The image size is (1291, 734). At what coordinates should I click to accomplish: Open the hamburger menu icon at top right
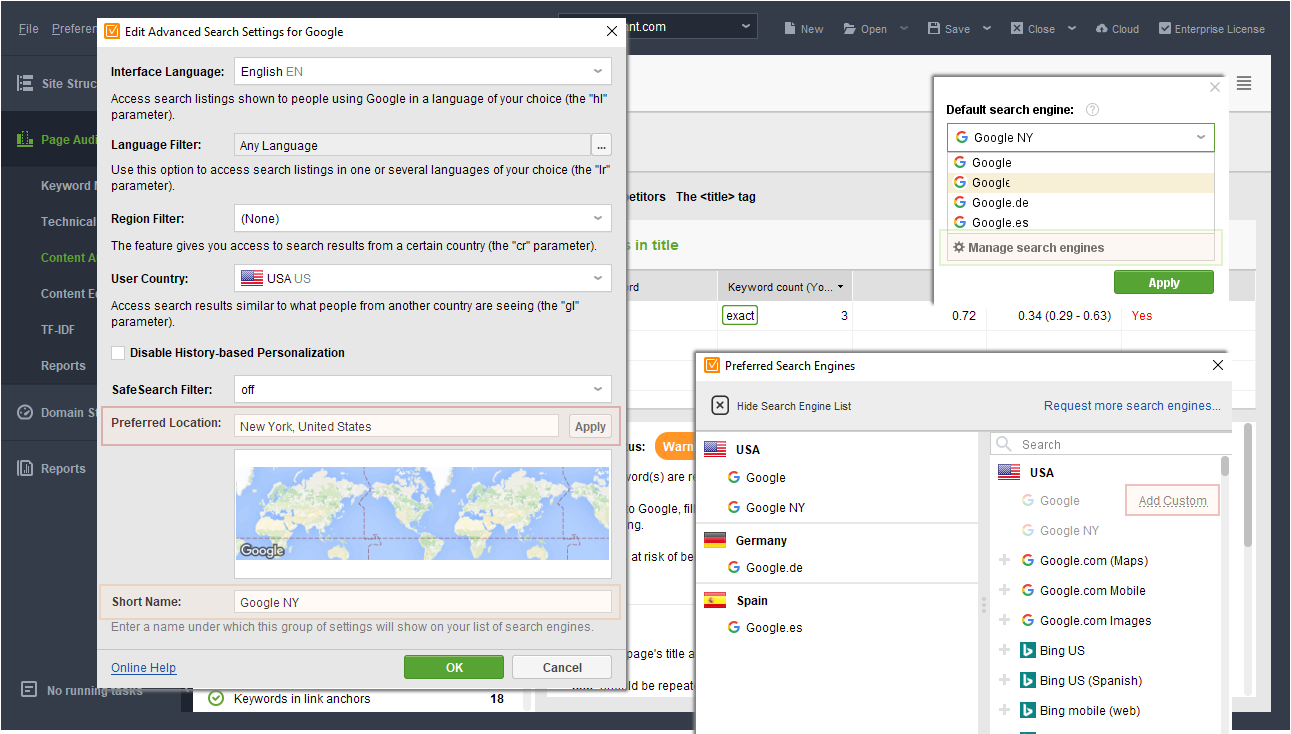point(1244,83)
